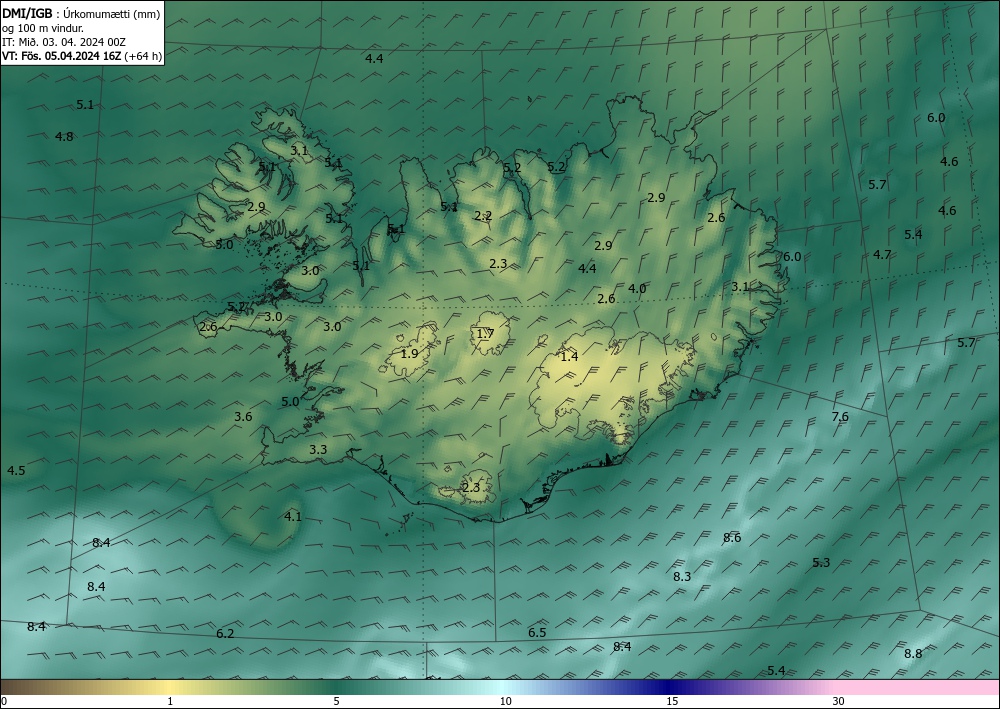Click the 4.5 value near the western map border
This screenshot has width=1000, height=709.
click(16, 471)
